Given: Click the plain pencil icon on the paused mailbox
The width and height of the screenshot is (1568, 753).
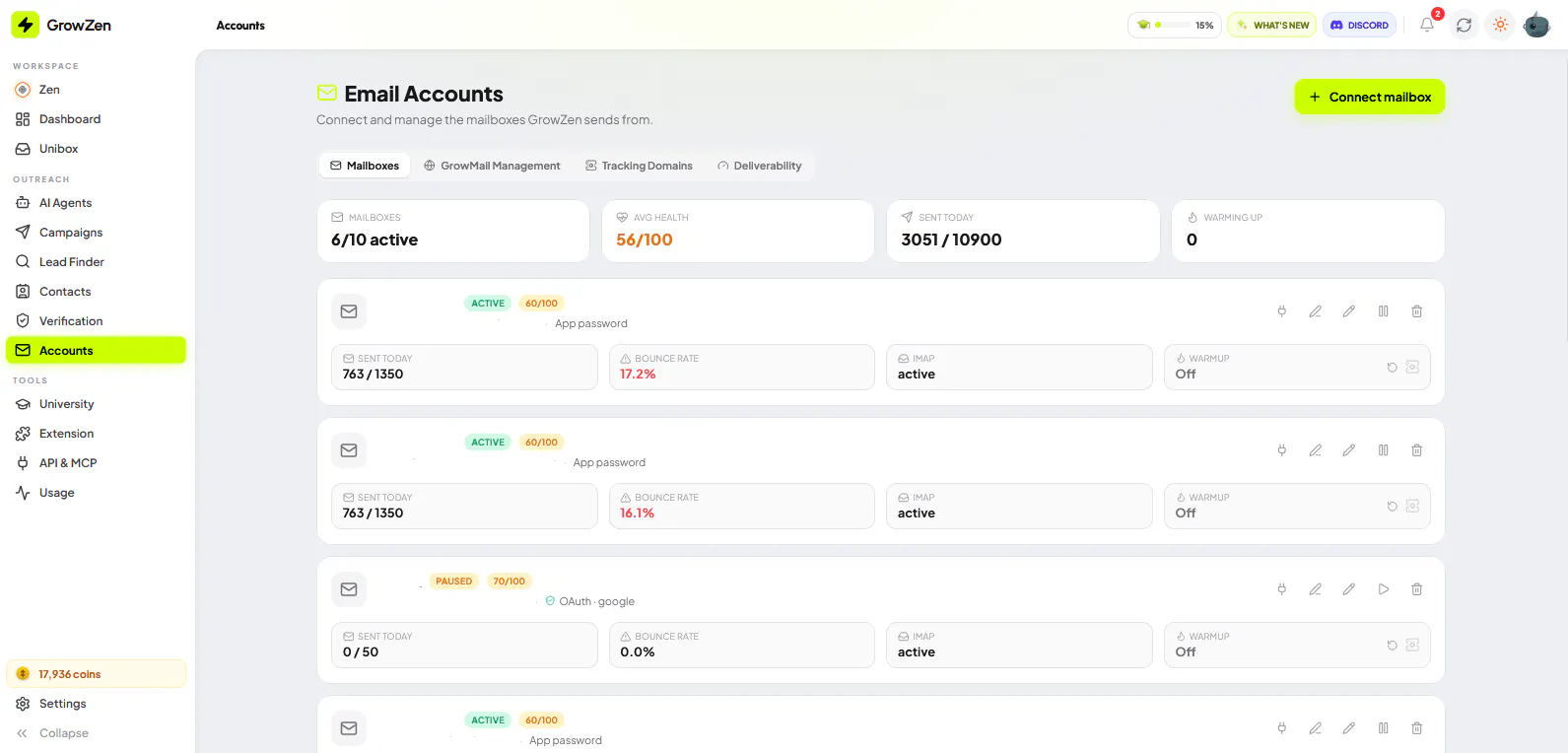Looking at the screenshot, I should click(1349, 589).
